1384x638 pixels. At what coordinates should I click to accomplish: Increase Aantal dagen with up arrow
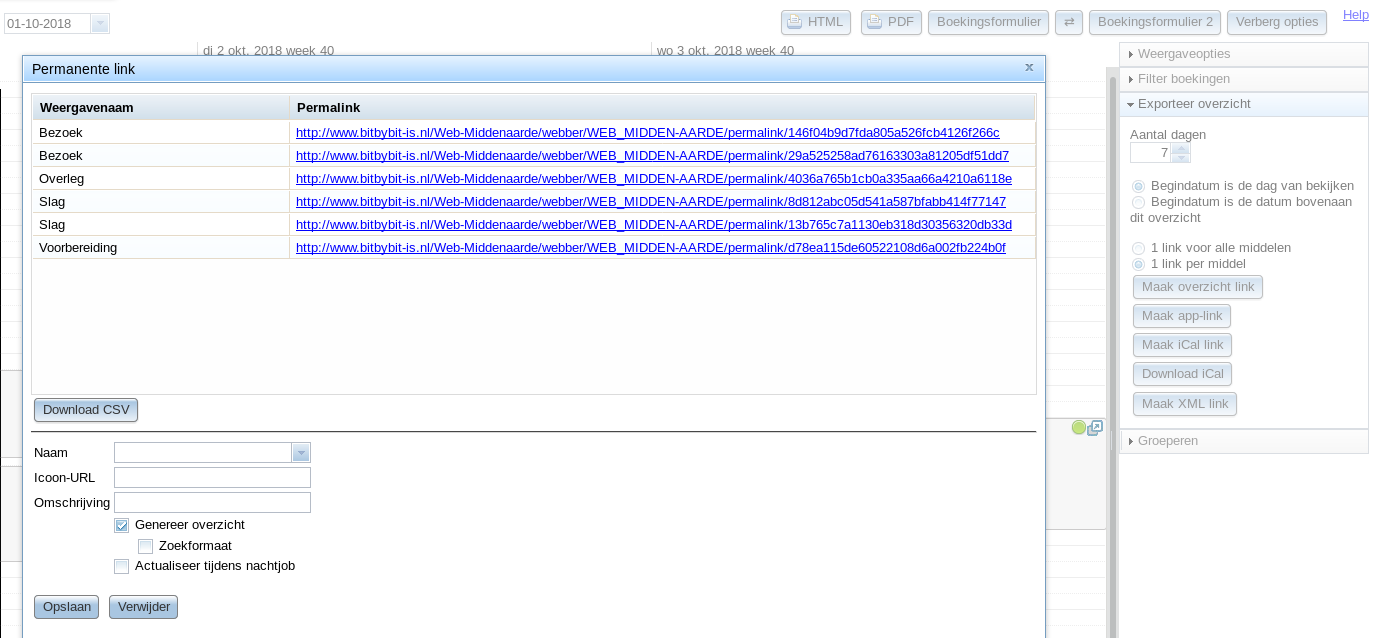1181,148
